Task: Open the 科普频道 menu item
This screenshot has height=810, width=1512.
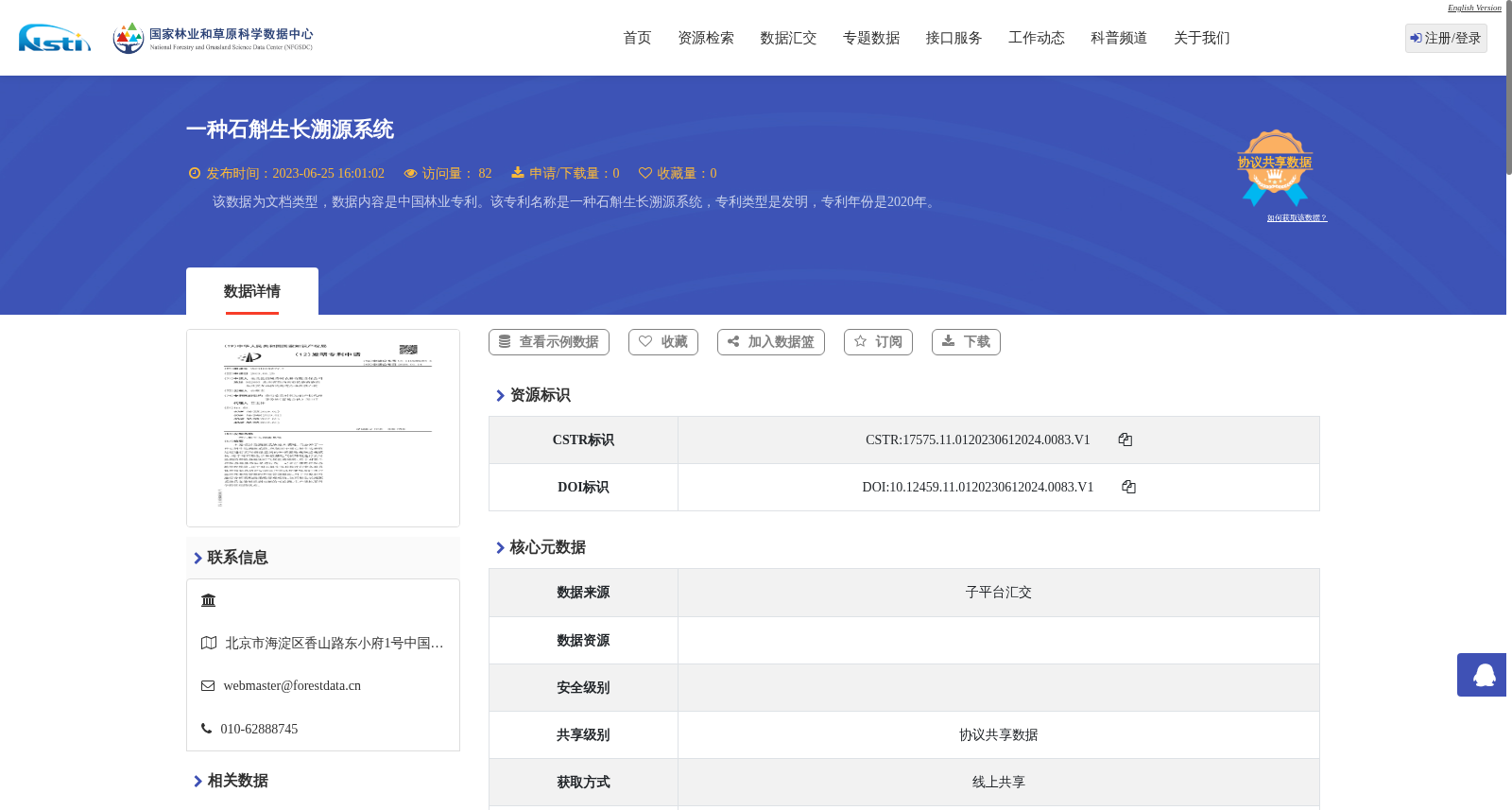Action: point(1119,38)
